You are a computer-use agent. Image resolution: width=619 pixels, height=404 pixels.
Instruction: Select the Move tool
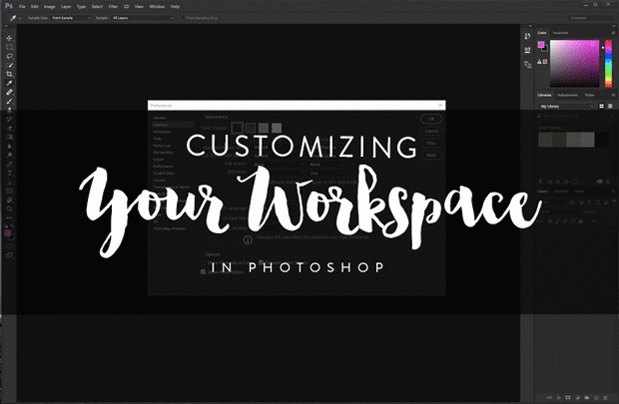click(9, 38)
